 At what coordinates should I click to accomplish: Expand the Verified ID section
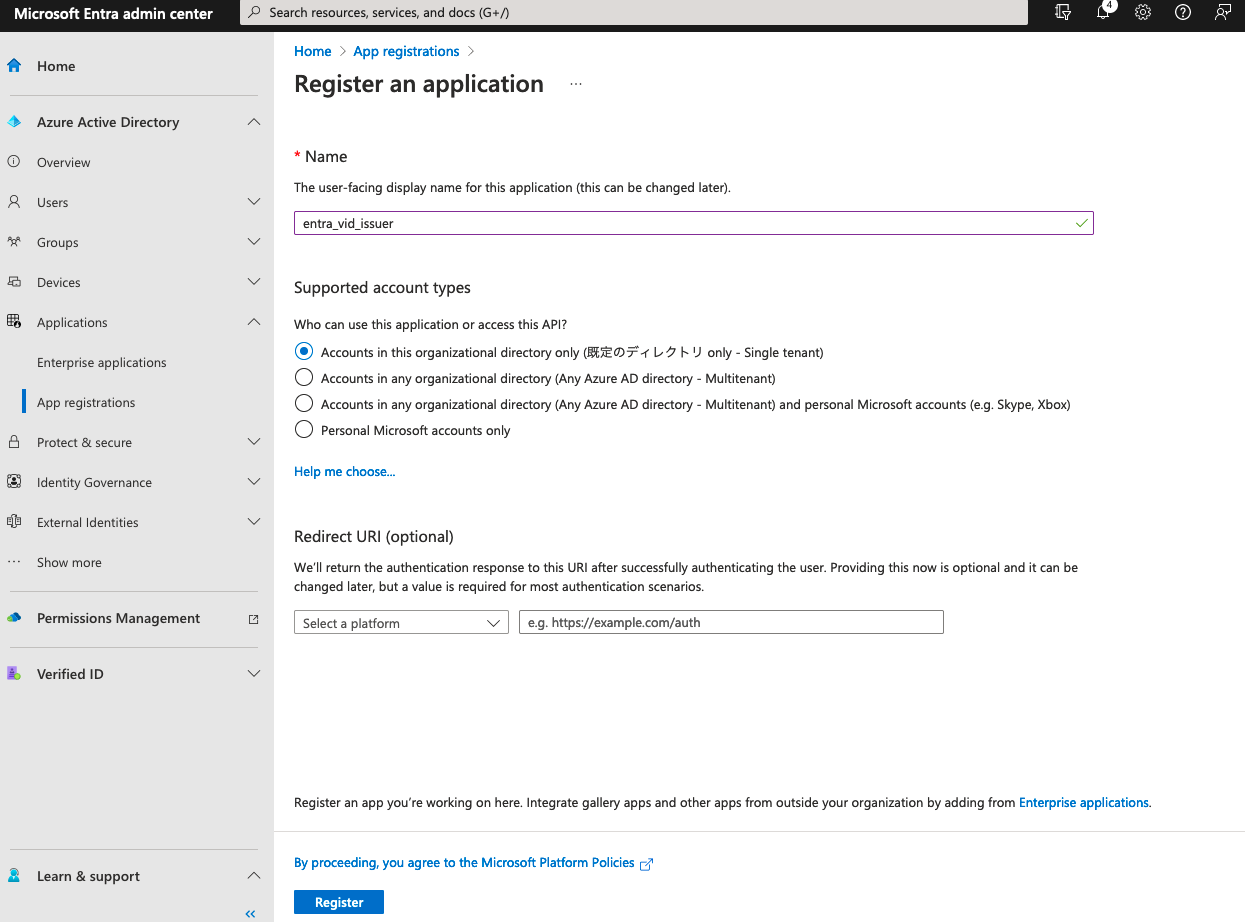(x=254, y=674)
